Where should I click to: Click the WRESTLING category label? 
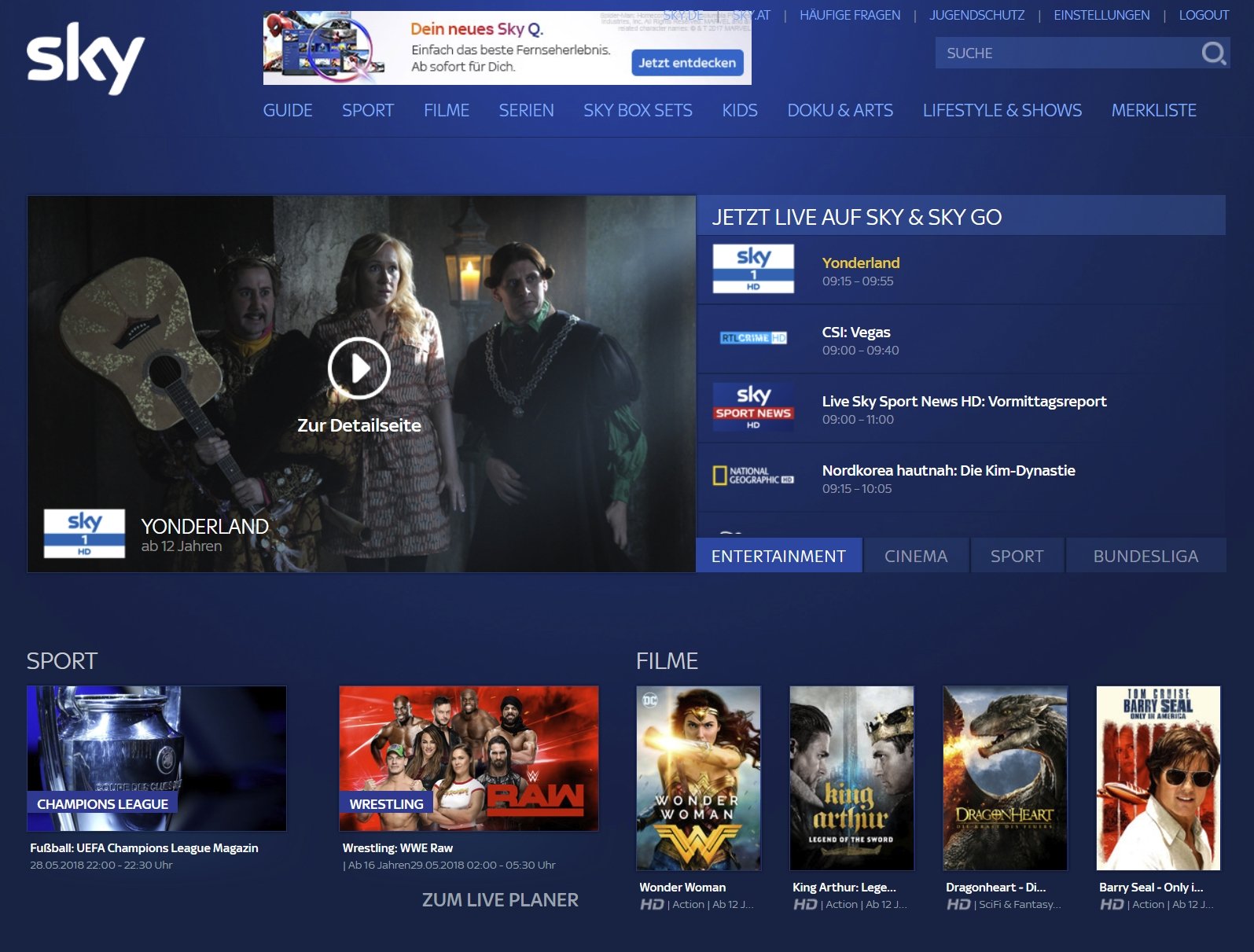(x=386, y=804)
